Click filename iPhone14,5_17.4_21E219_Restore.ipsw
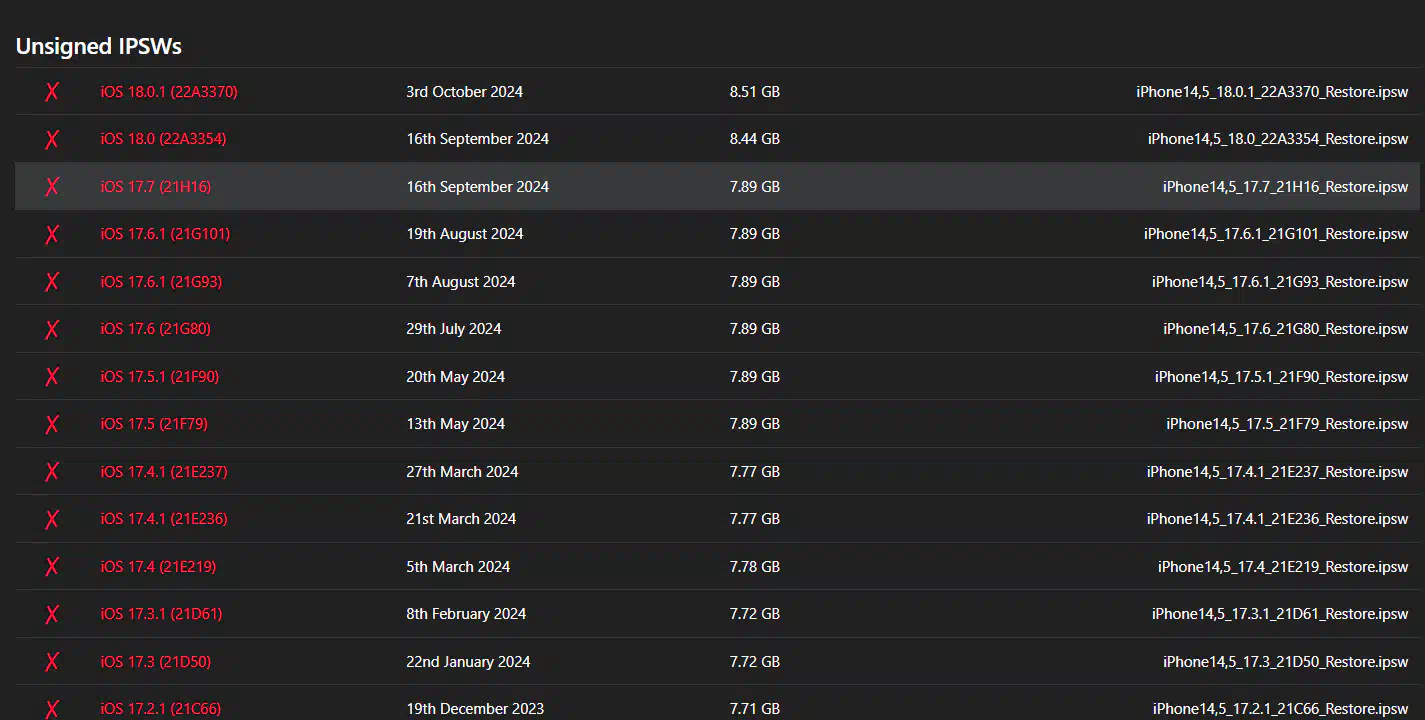 [1283, 567]
